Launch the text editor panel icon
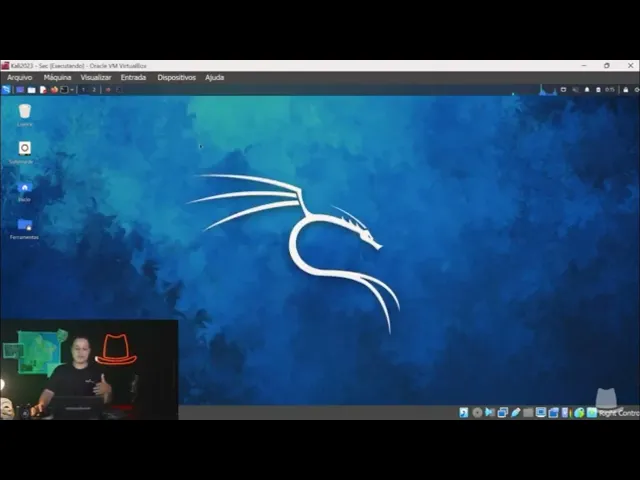The width and height of the screenshot is (640, 480). point(43,90)
